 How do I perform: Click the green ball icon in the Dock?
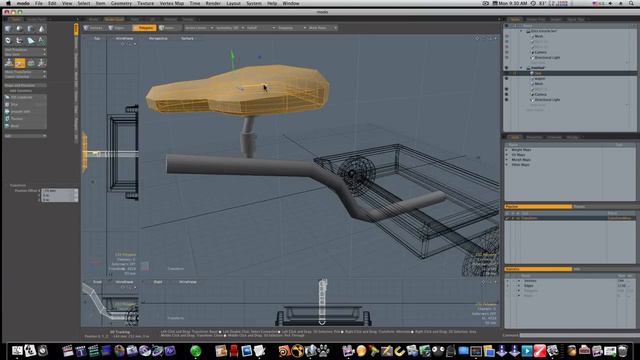(196, 351)
